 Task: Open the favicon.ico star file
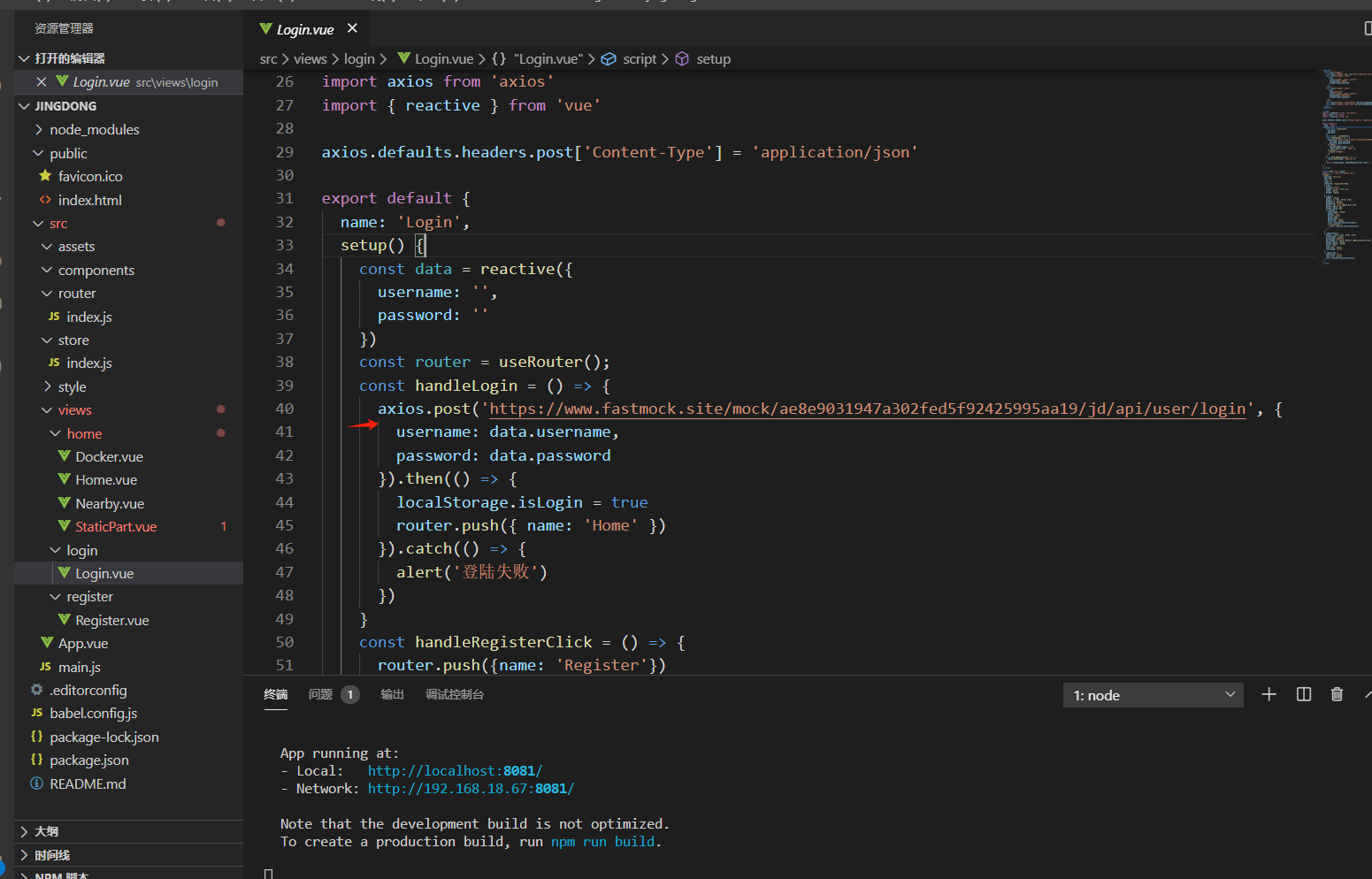(x=89, y=177)
